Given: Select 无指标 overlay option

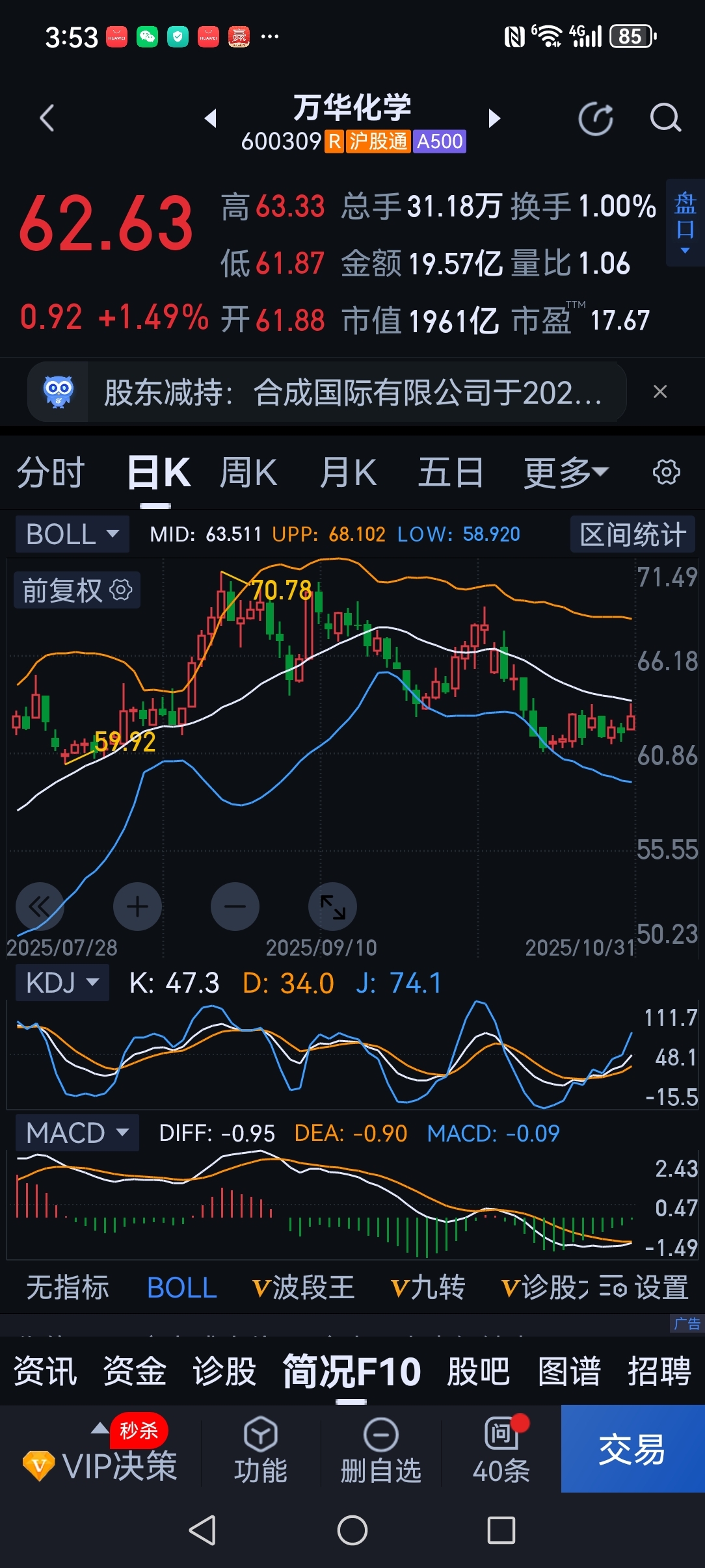Looking at the screenshot, I should click(x=68, y=1287).
